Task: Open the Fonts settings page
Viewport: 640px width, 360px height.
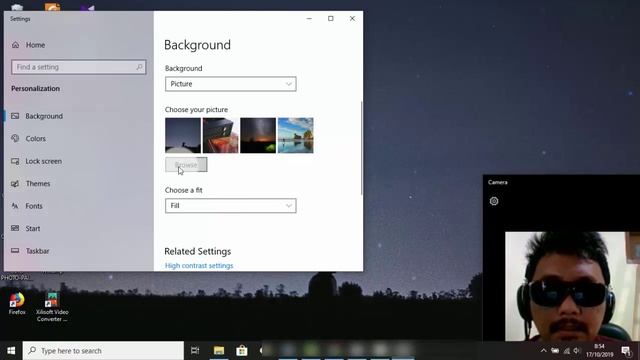Action: click(34, 206)
